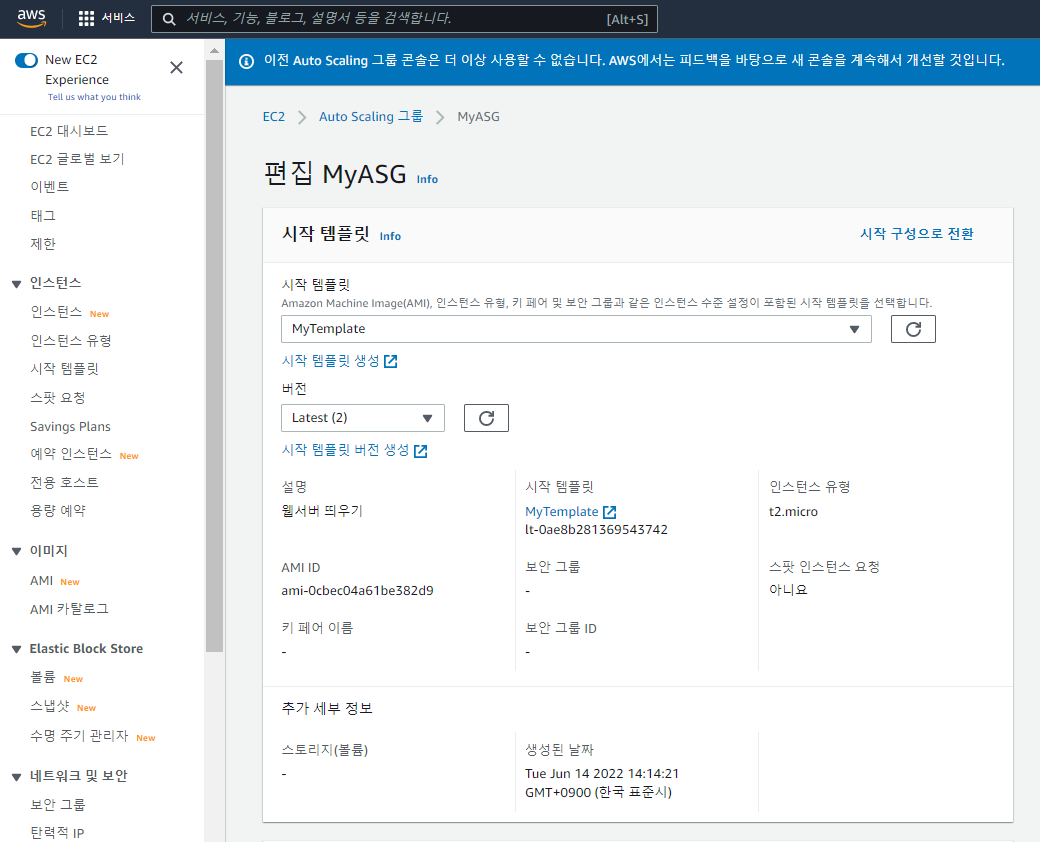Viewport: 1040px width, 842px height.
Task: Collapse the 이미지 sidebar section
Action: pos(17,551)
